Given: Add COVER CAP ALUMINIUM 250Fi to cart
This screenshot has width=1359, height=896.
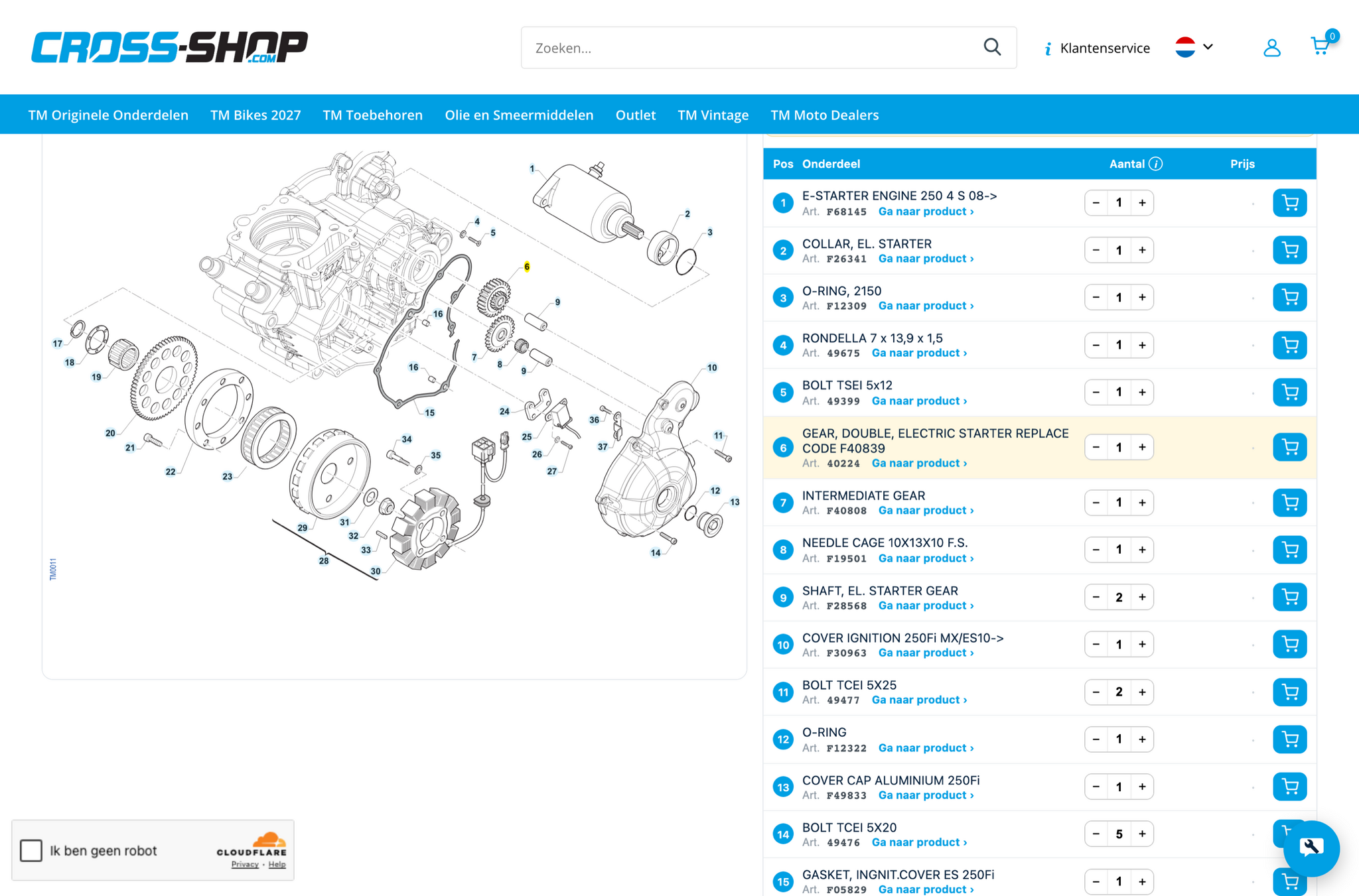Looking at the screenshot, I should [x=1289, y=787].
